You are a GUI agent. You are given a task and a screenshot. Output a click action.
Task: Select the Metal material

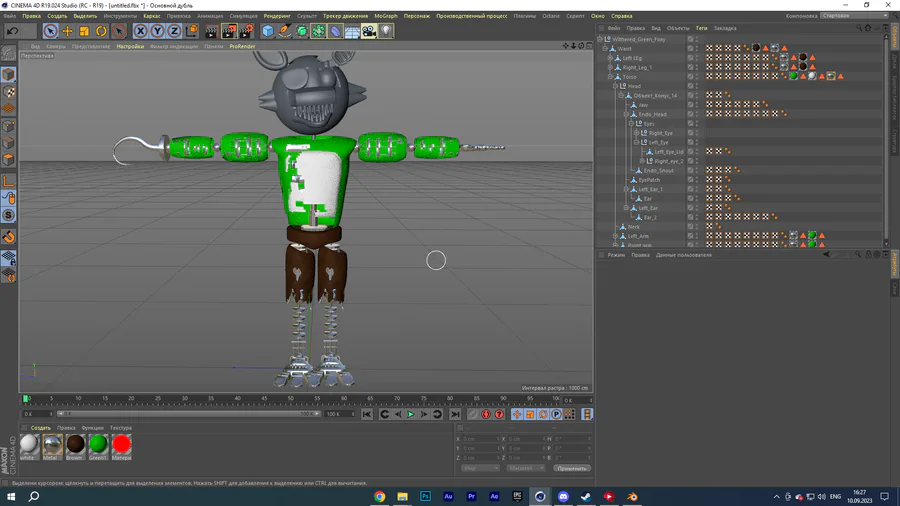coord(52,445)
